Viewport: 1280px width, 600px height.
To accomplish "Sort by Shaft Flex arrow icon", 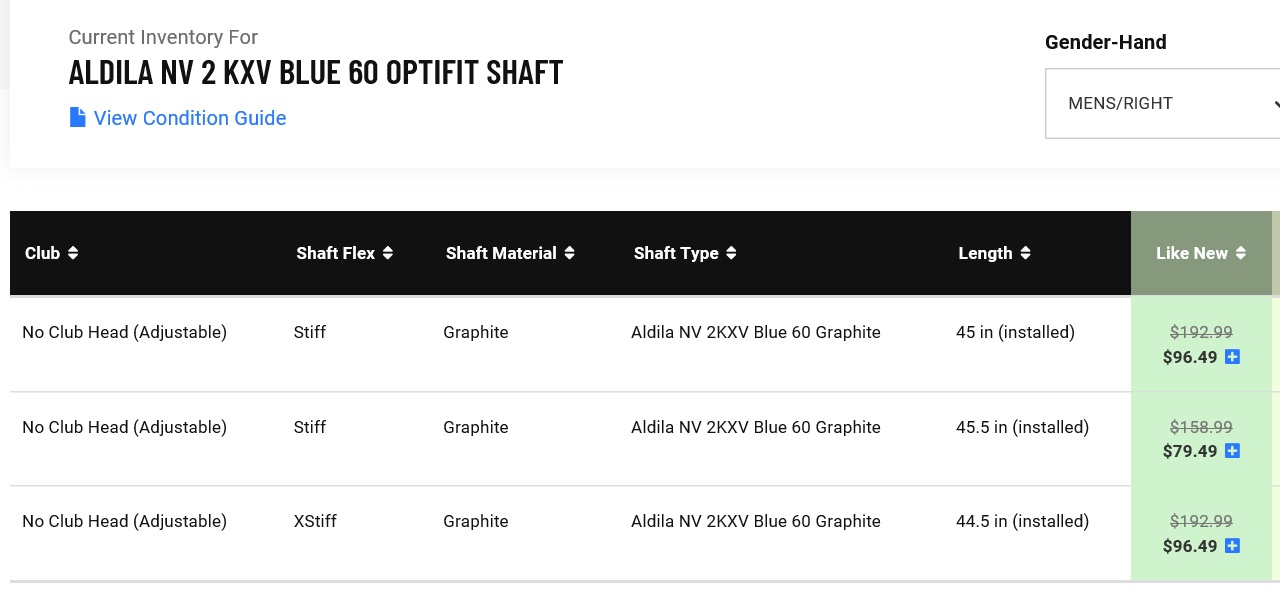I will pos(388,253).
